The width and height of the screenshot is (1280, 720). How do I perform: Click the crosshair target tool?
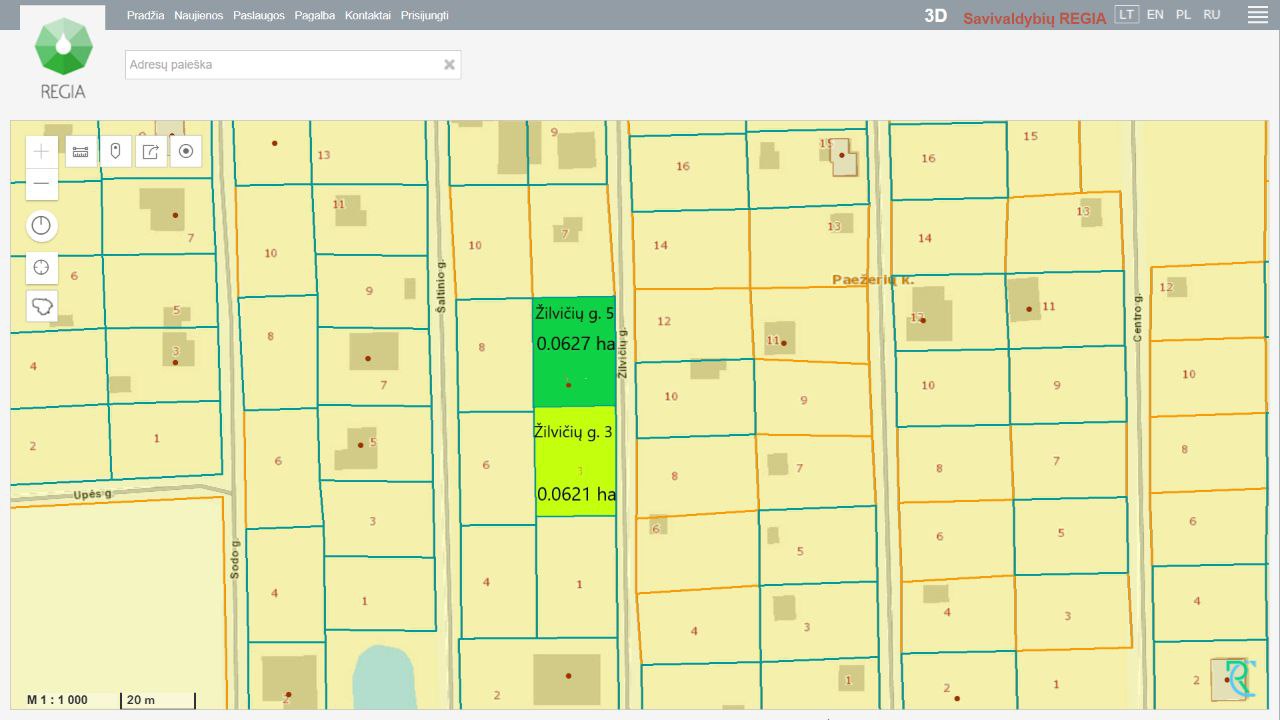pos(41,268)
